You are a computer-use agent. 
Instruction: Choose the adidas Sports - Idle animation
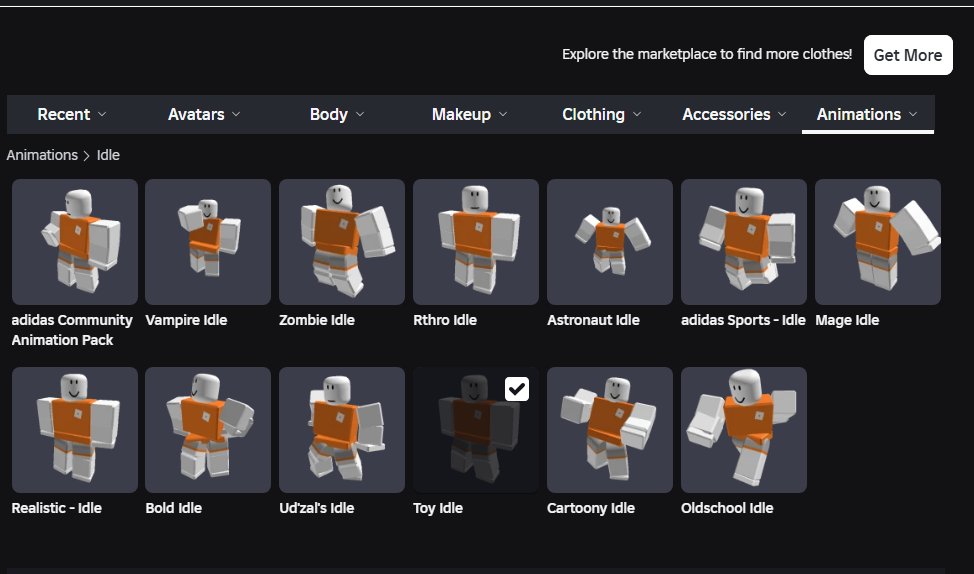[744, 242]
